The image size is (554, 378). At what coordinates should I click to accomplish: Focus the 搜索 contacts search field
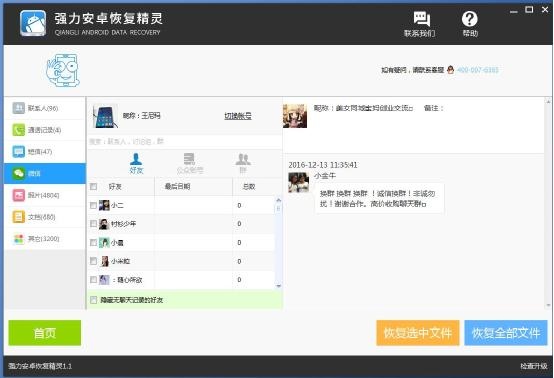point(184,142)
